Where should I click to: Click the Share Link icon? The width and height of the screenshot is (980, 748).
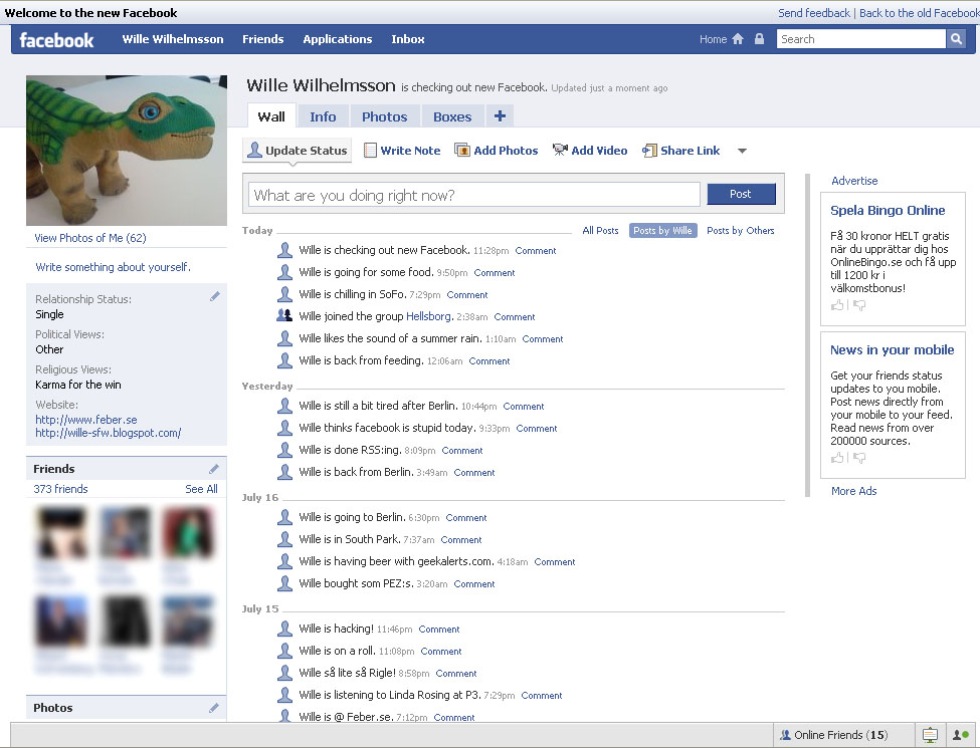[x=649, y=150]
